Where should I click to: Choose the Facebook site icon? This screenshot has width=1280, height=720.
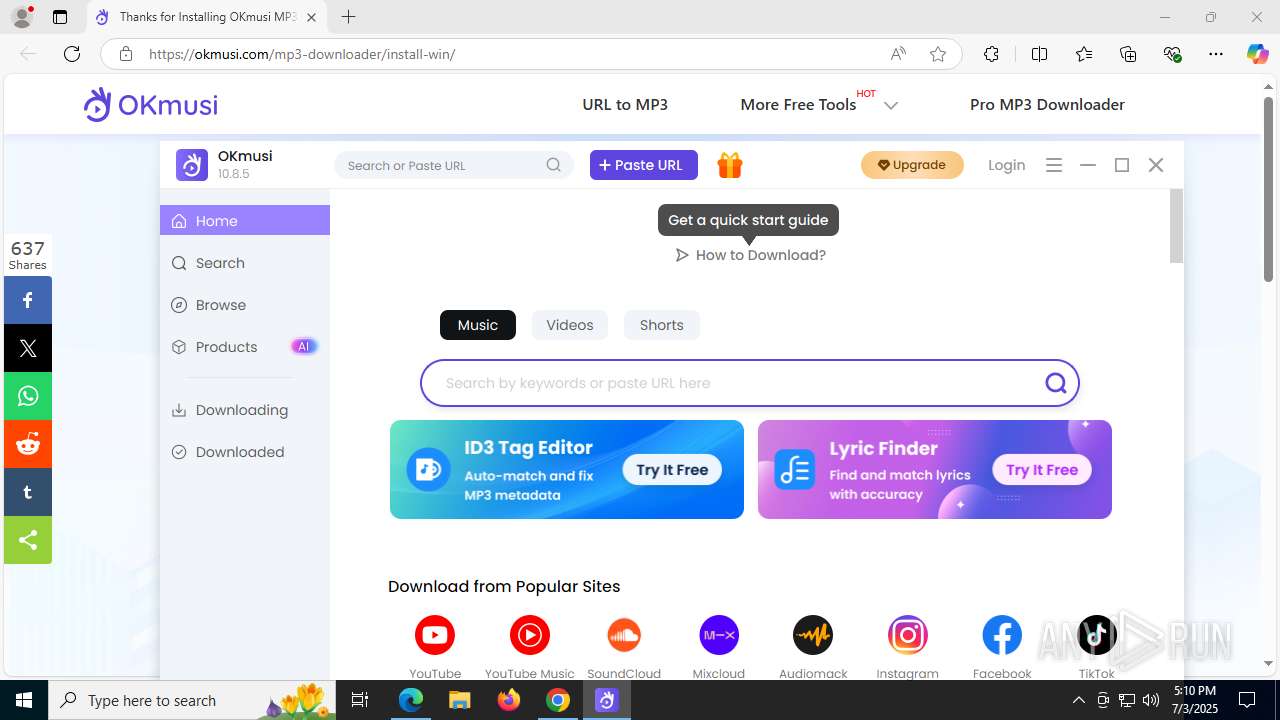(x=1002, y=635)
